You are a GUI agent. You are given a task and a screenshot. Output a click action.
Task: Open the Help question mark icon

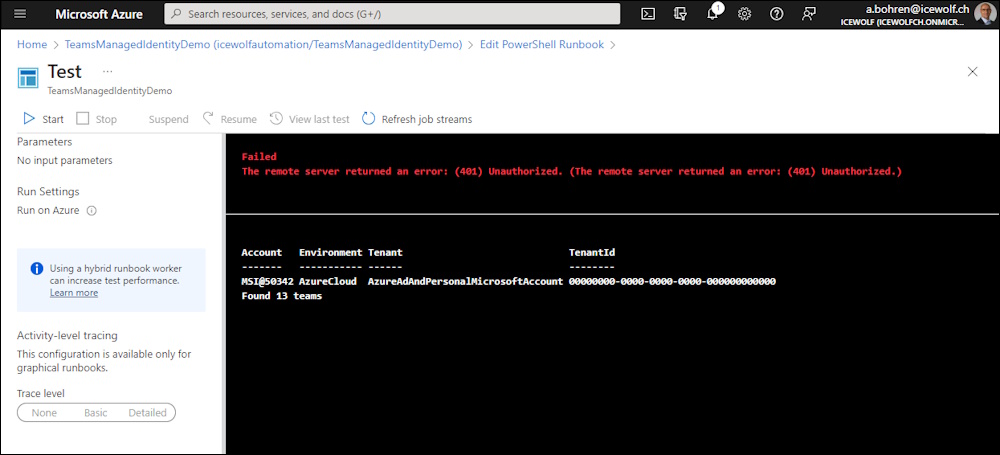pos(776,14)
